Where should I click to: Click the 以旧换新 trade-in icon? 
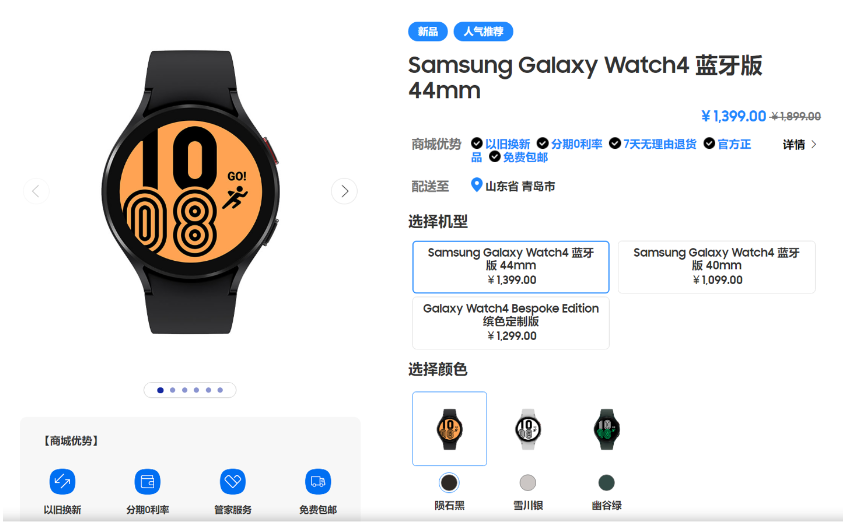(62, 481)
